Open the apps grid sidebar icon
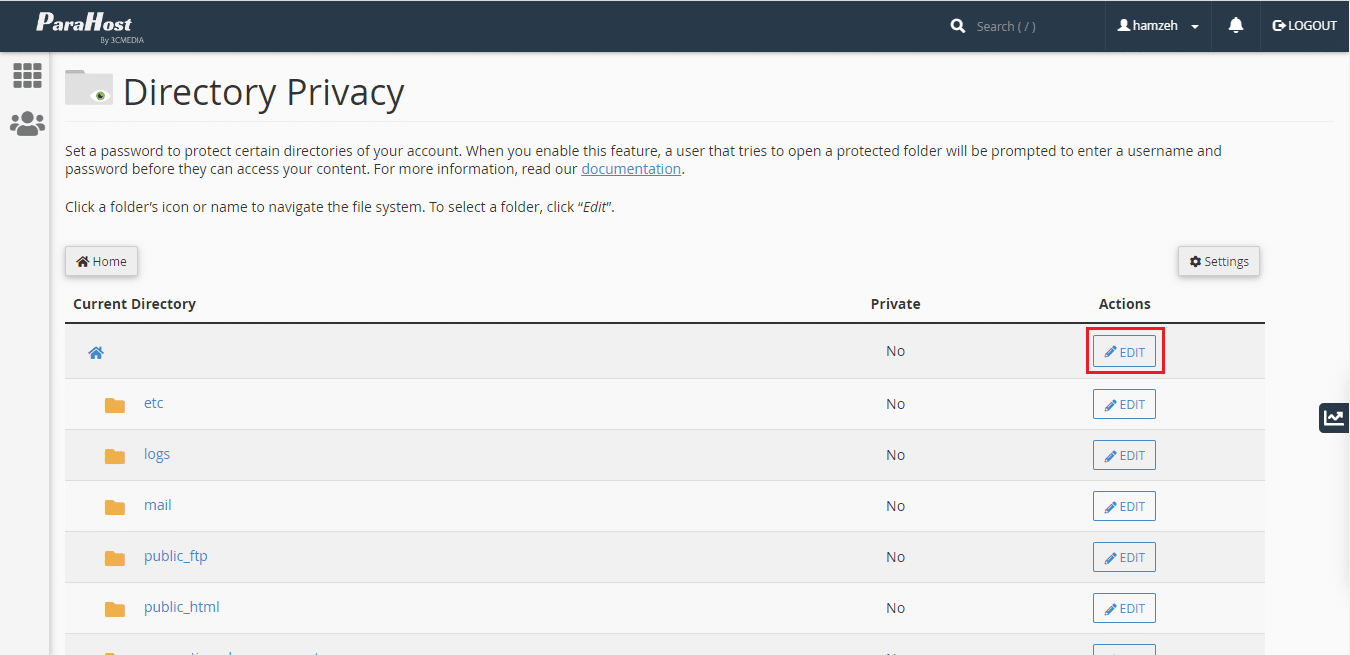The image size is (1350, 655). 27,75
